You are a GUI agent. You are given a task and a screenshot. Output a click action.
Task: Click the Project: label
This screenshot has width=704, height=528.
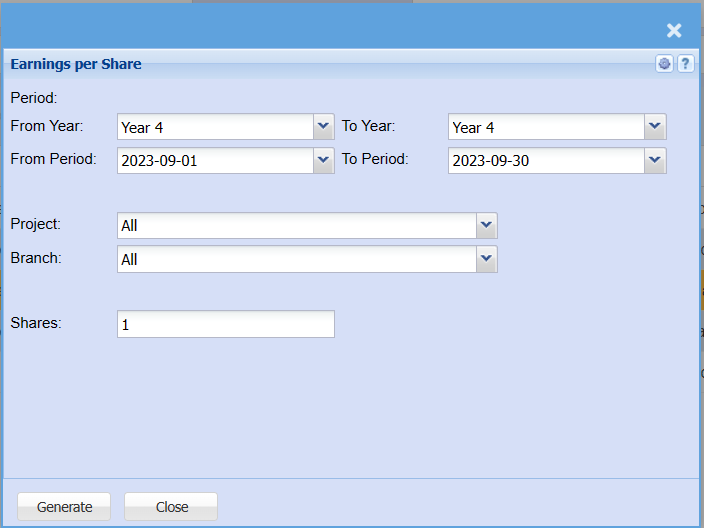(35, 224)
